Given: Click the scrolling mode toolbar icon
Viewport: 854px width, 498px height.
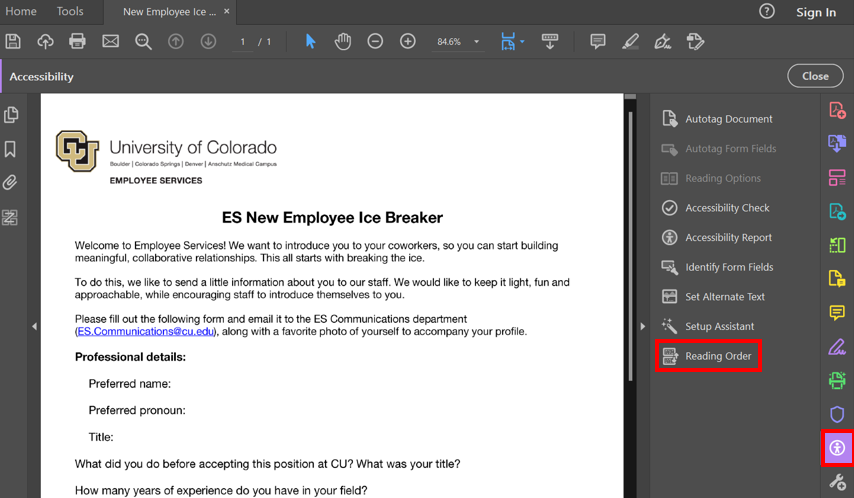Looking at the screenshot, I should pos(550,41).
